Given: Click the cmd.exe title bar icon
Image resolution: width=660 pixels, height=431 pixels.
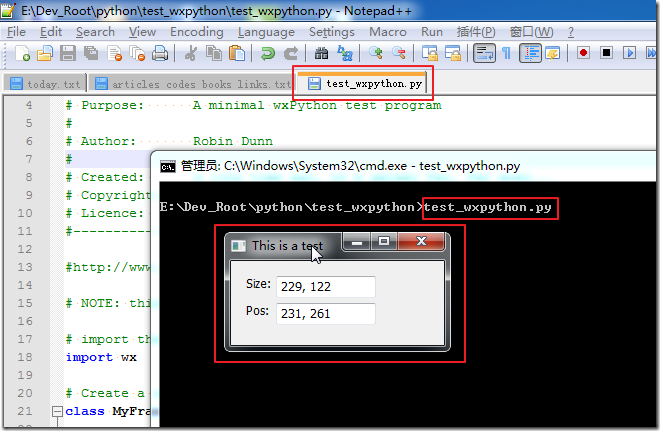Looking at the screenshot, I should 168,167.
